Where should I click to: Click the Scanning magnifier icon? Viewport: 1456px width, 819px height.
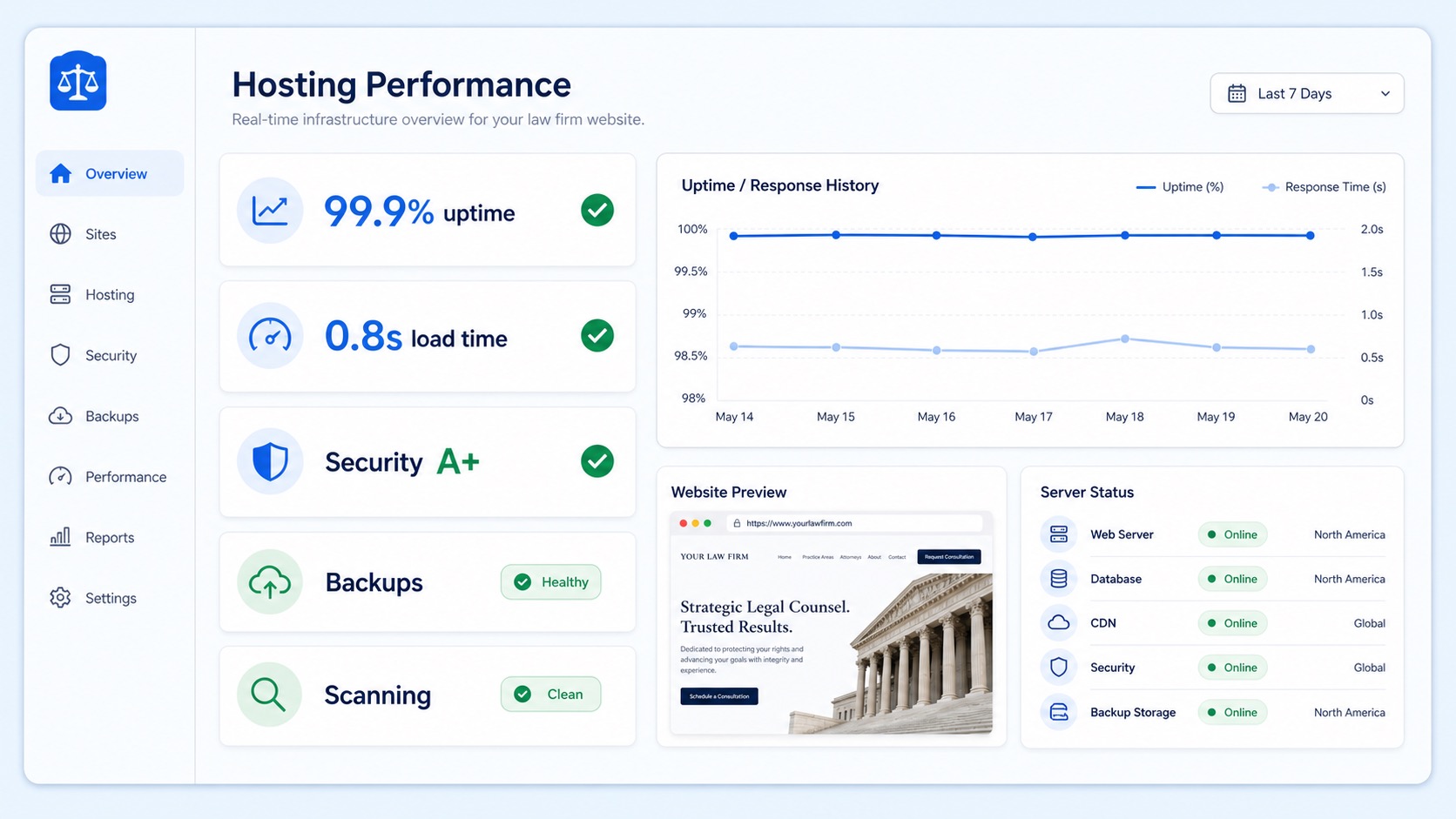(269, 695)
